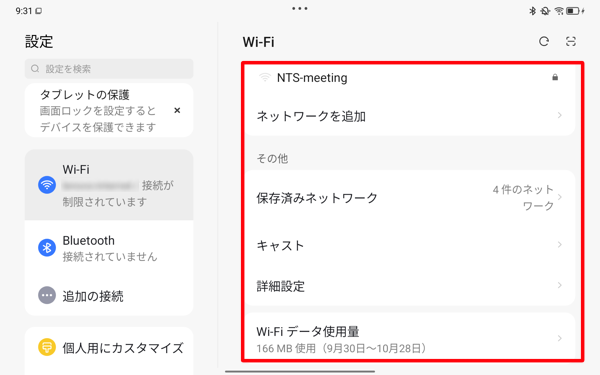Tap the bottom navigation gesture bar
The width and height of the screenshot is (600, 375).
tap(300, 371)
